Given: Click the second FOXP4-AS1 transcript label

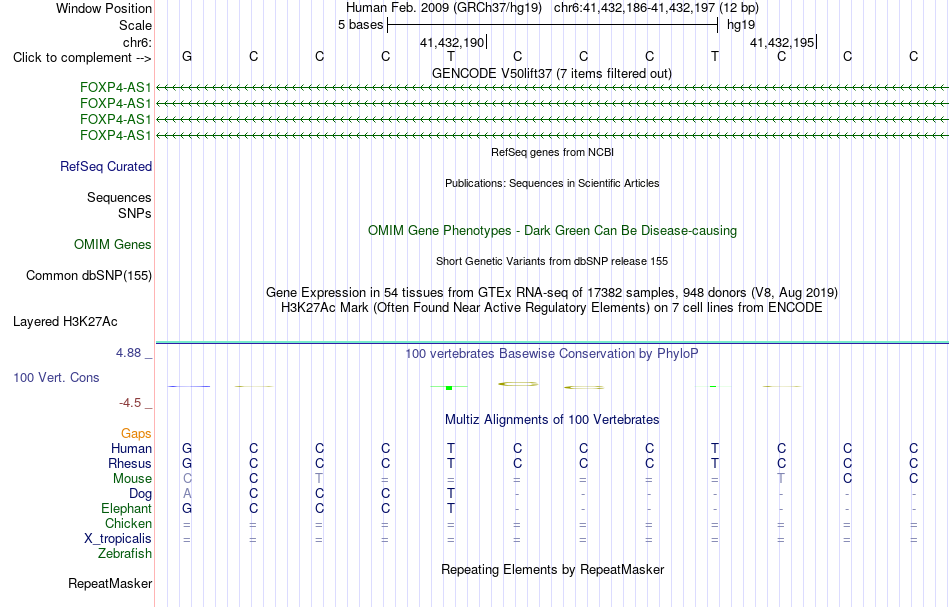Looking at the screenshot, I should click(116, 104).
